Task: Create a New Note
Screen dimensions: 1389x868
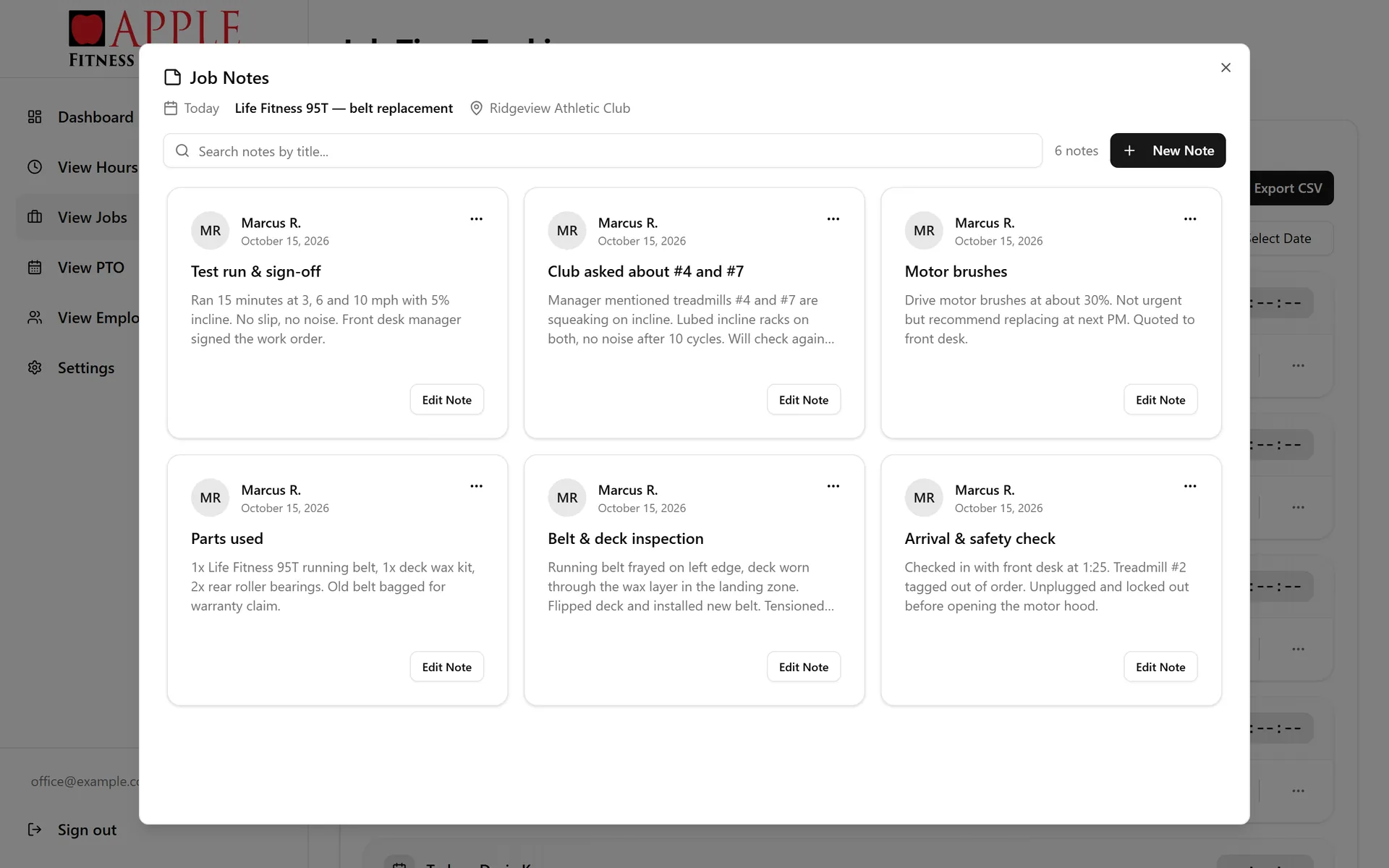Action: pyautogui.click(x=1168, y=150)
